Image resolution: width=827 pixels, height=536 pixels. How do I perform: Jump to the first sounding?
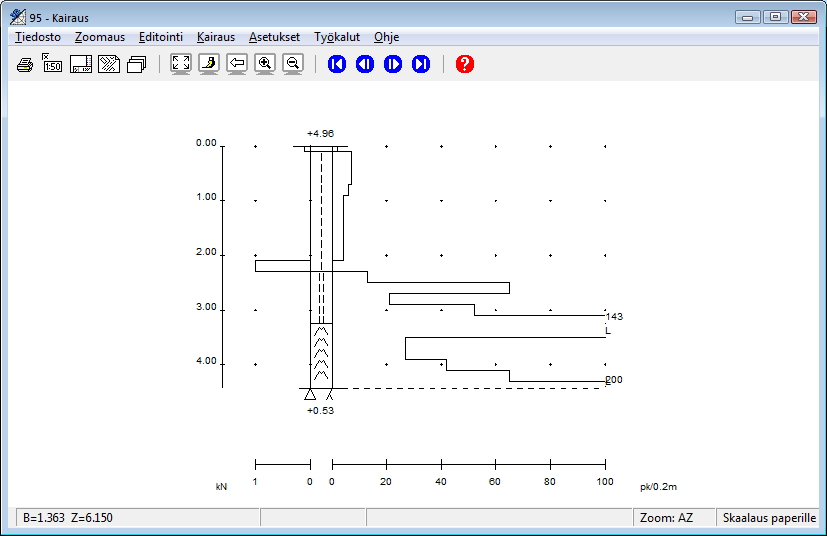[337, 64]
